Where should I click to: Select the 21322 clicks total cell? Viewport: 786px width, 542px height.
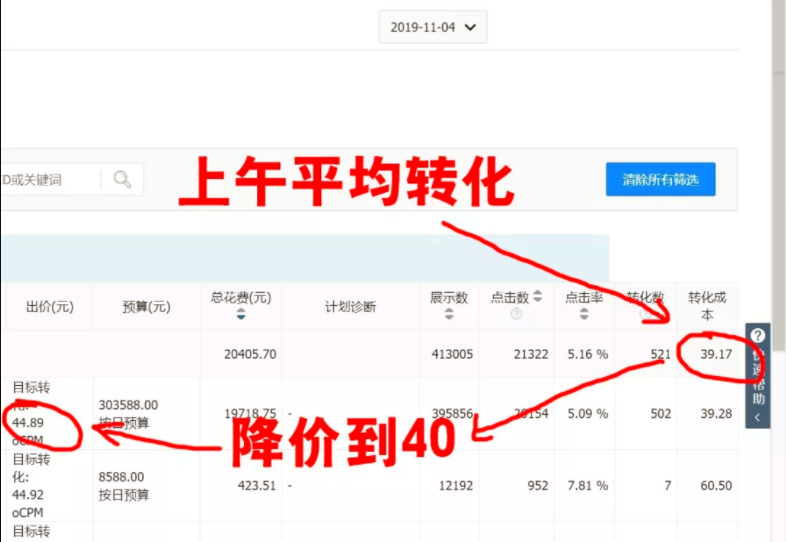point(531,354)
